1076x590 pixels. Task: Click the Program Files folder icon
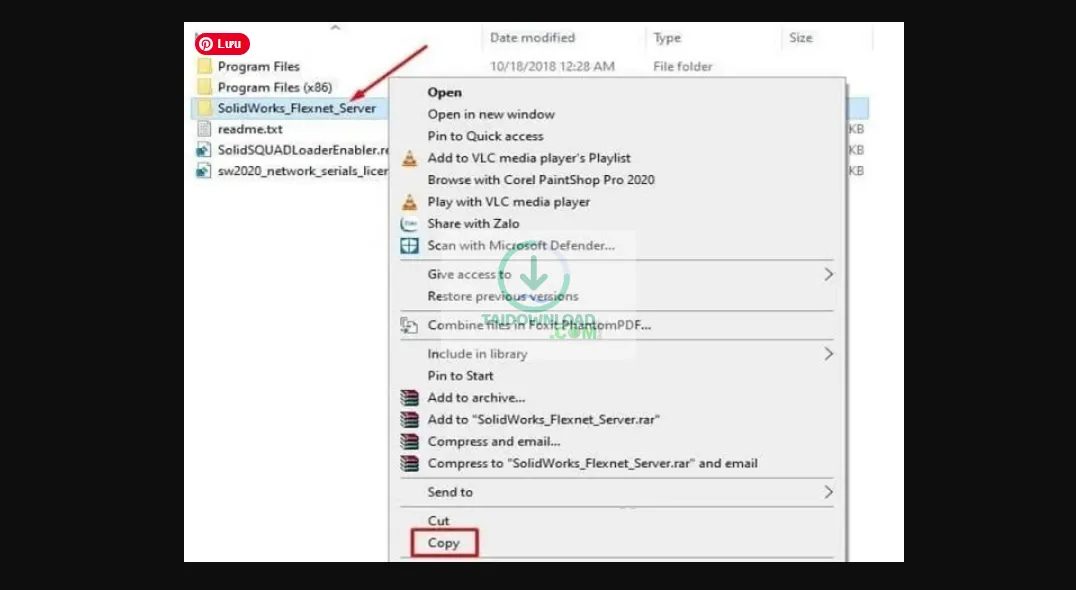[x=205, y=66]
